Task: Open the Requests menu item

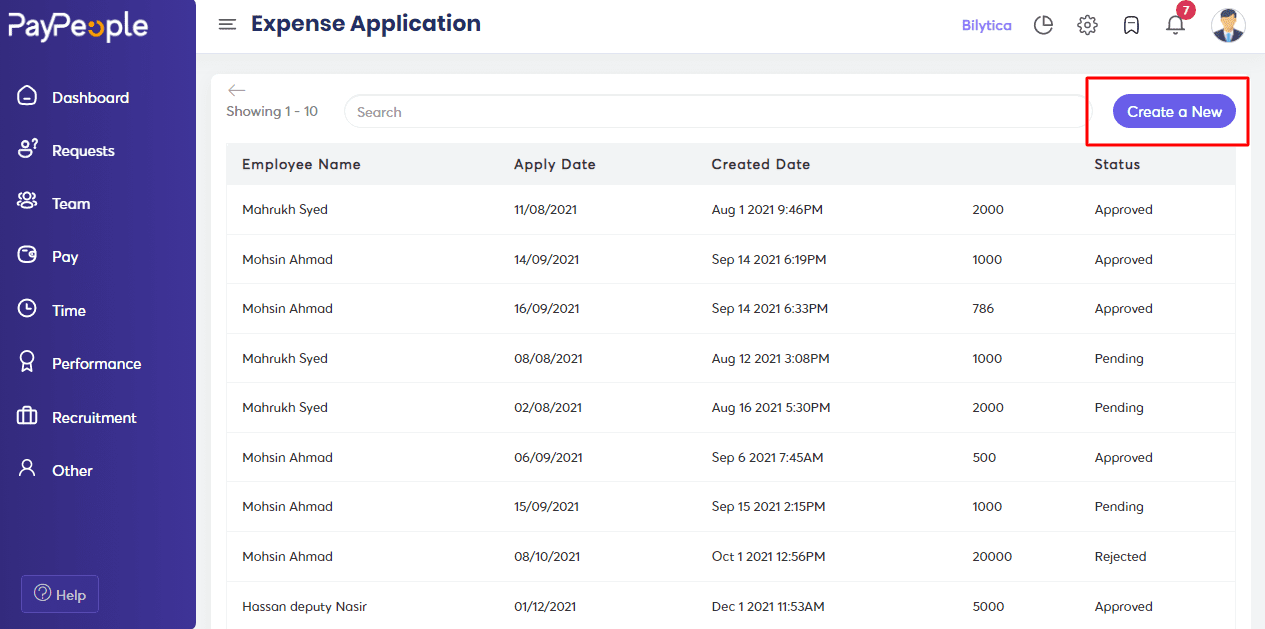Action: 83,151
